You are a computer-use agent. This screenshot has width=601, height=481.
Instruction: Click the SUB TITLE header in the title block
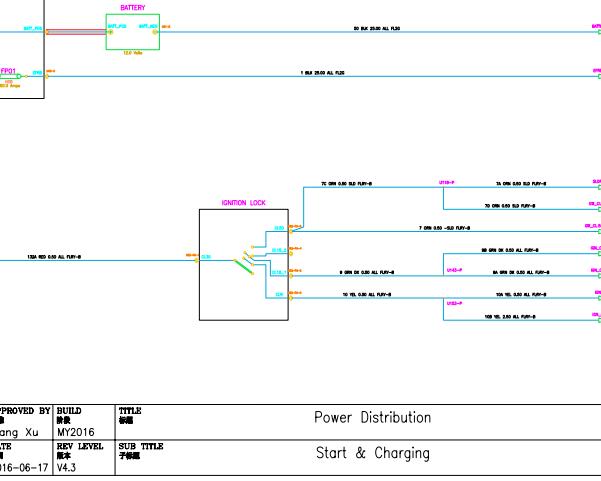click(141, 447)
